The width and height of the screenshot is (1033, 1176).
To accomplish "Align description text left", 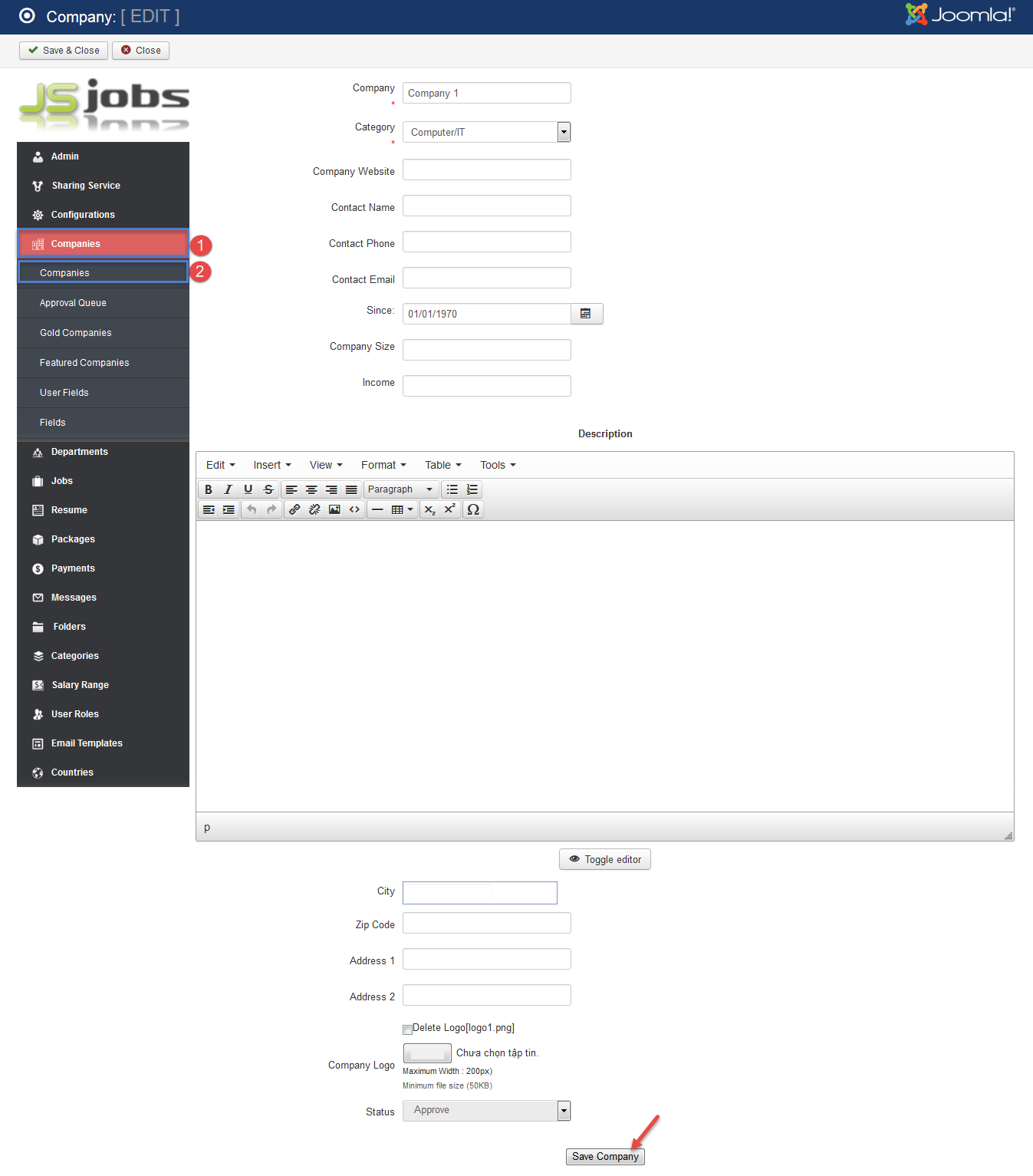I will click(x=291, y=489).
